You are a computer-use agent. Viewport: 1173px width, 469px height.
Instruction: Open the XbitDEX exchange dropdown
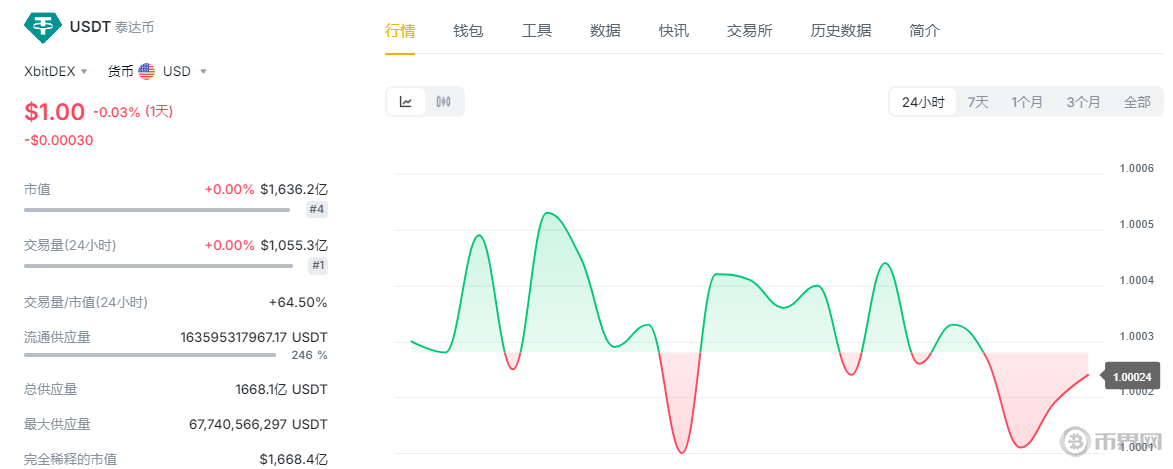pos(56,71)
